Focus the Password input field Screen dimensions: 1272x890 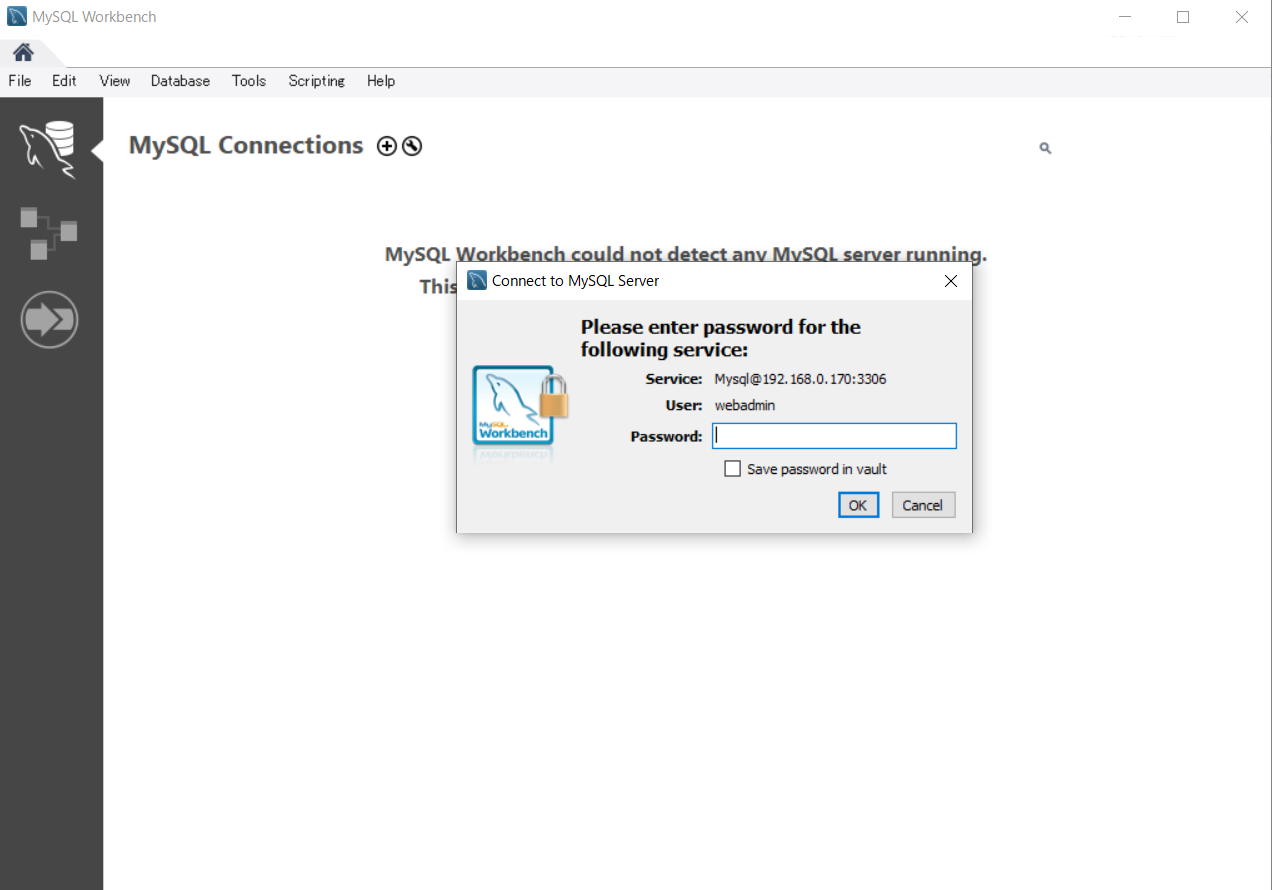pyautogui.click(x=834, y=436)
